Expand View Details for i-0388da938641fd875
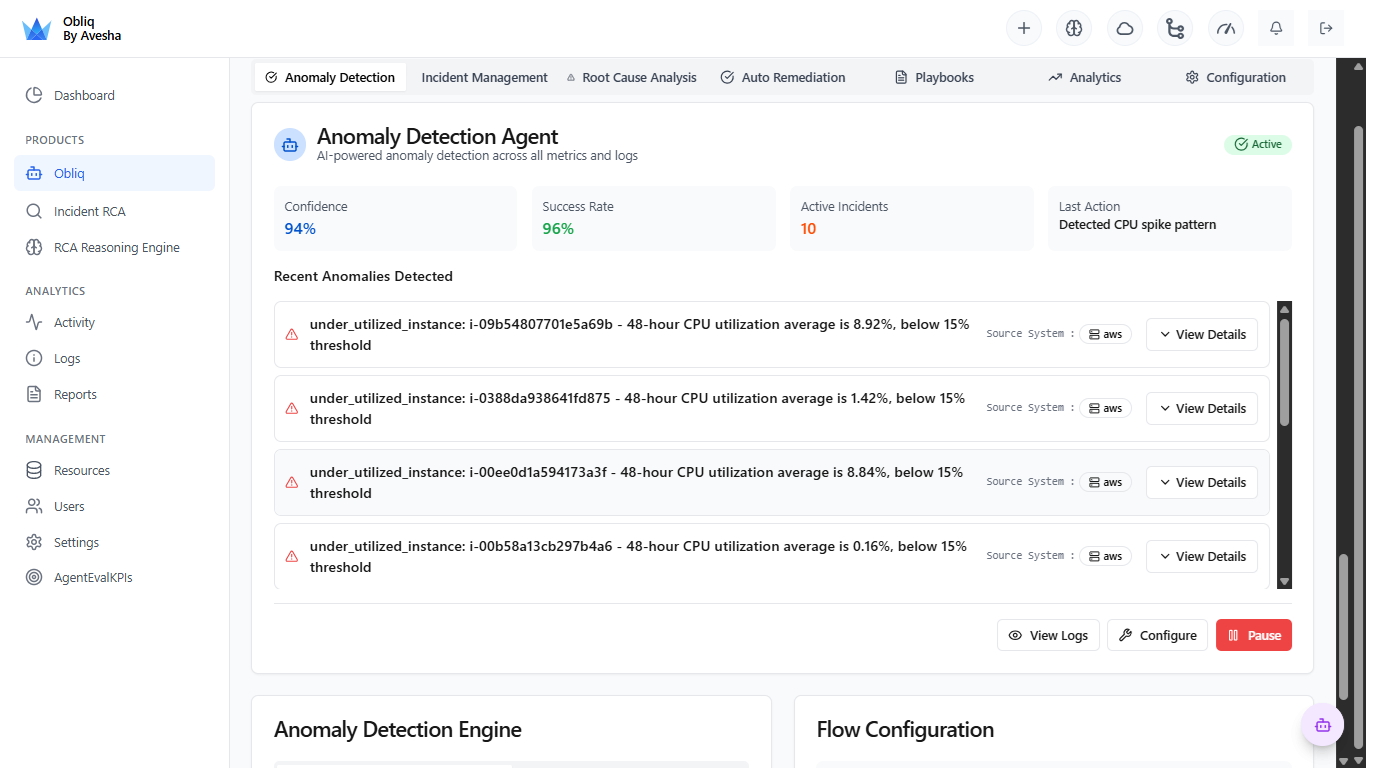1373x780 pixels. [x=1202, y=409]
